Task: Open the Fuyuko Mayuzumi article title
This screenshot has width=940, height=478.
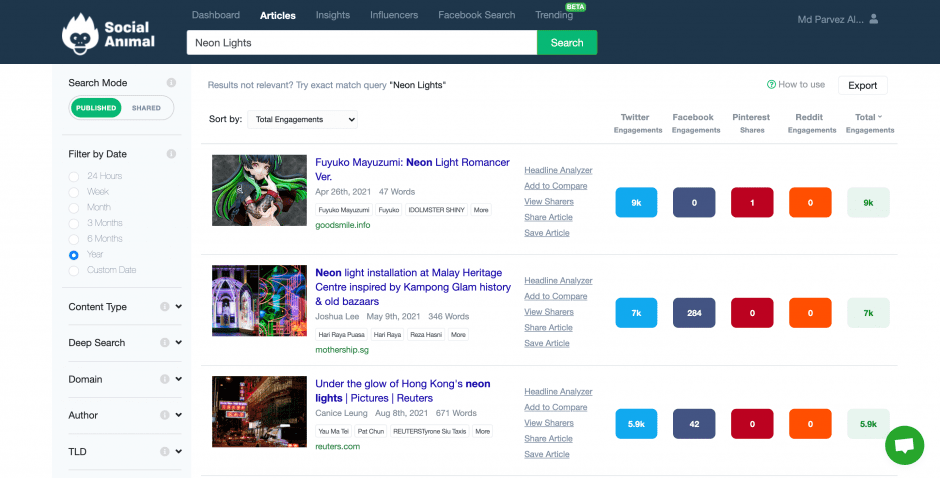Action: 412,170
